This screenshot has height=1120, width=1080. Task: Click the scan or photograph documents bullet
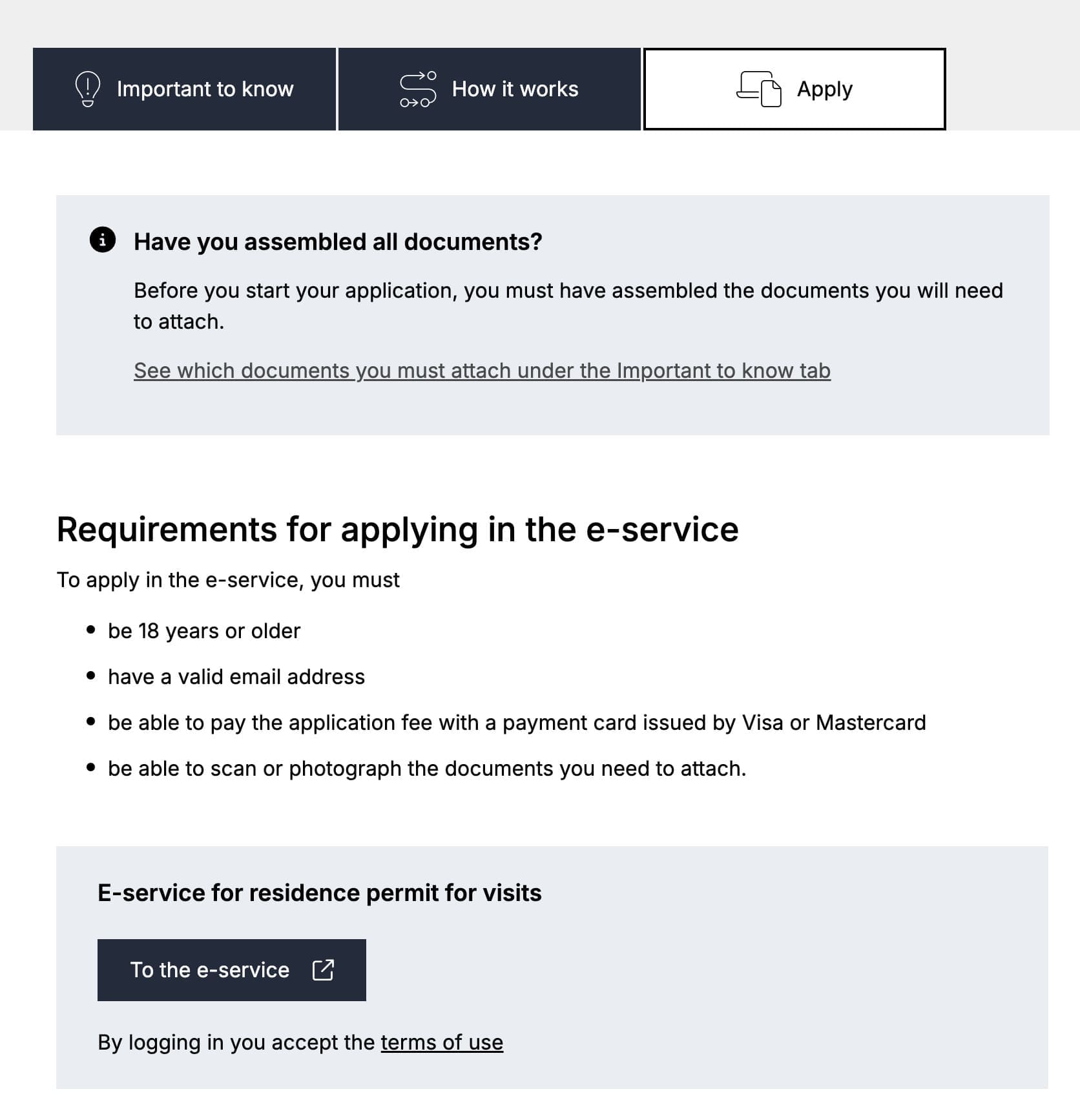pos(427,769)
